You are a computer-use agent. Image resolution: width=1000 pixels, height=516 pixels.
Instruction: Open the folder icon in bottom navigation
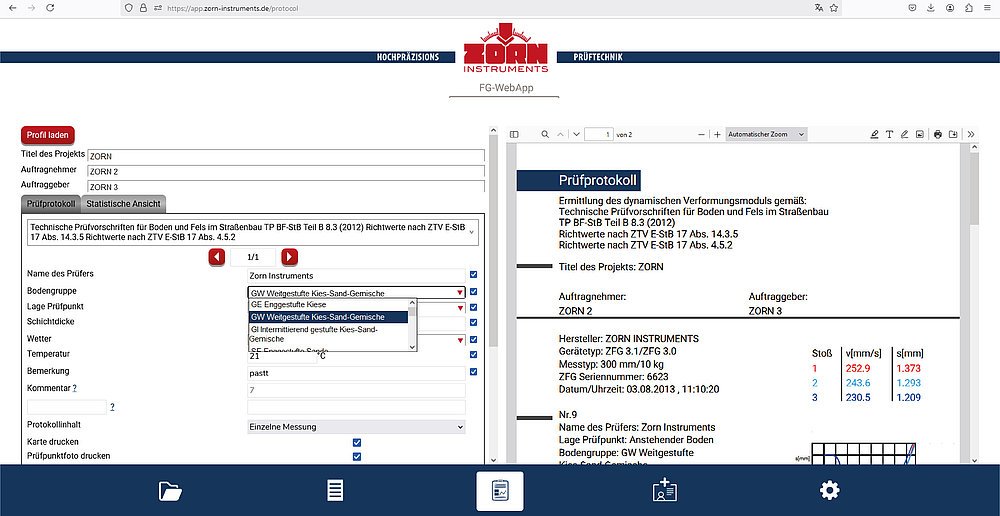pos(170,490)
